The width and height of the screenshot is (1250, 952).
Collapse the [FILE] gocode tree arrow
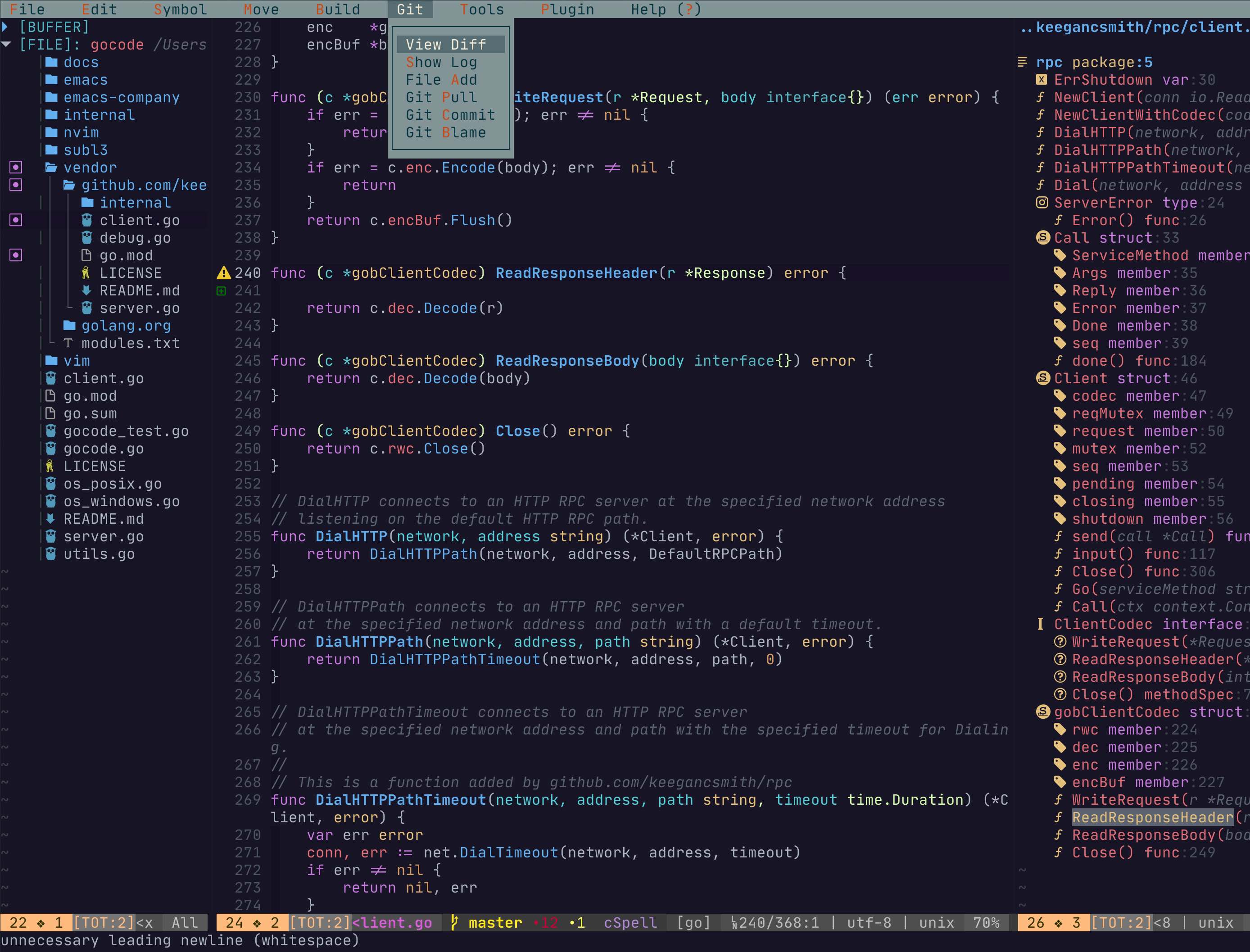[x=6, y=44]
